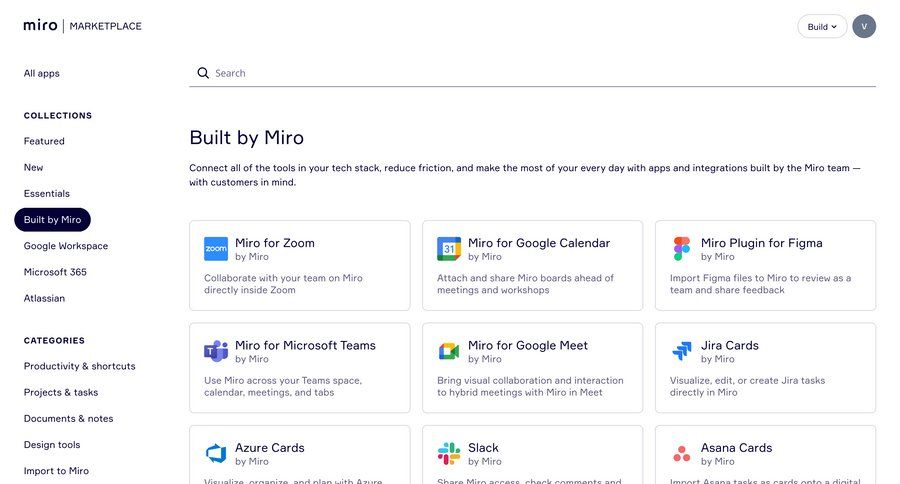This screenshot has width=900, height=484.
Task: Open the Google Workspace collection
Action: click(66, 246)
